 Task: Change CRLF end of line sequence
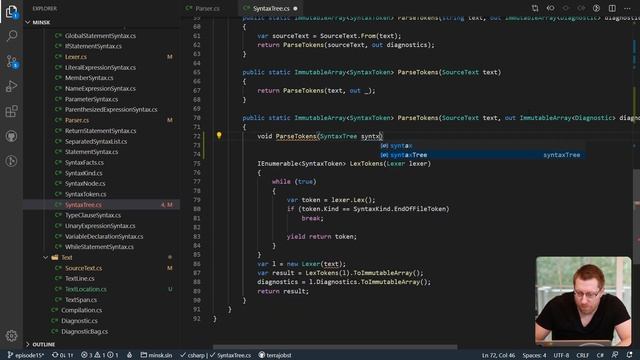click(x=582, y=355)
